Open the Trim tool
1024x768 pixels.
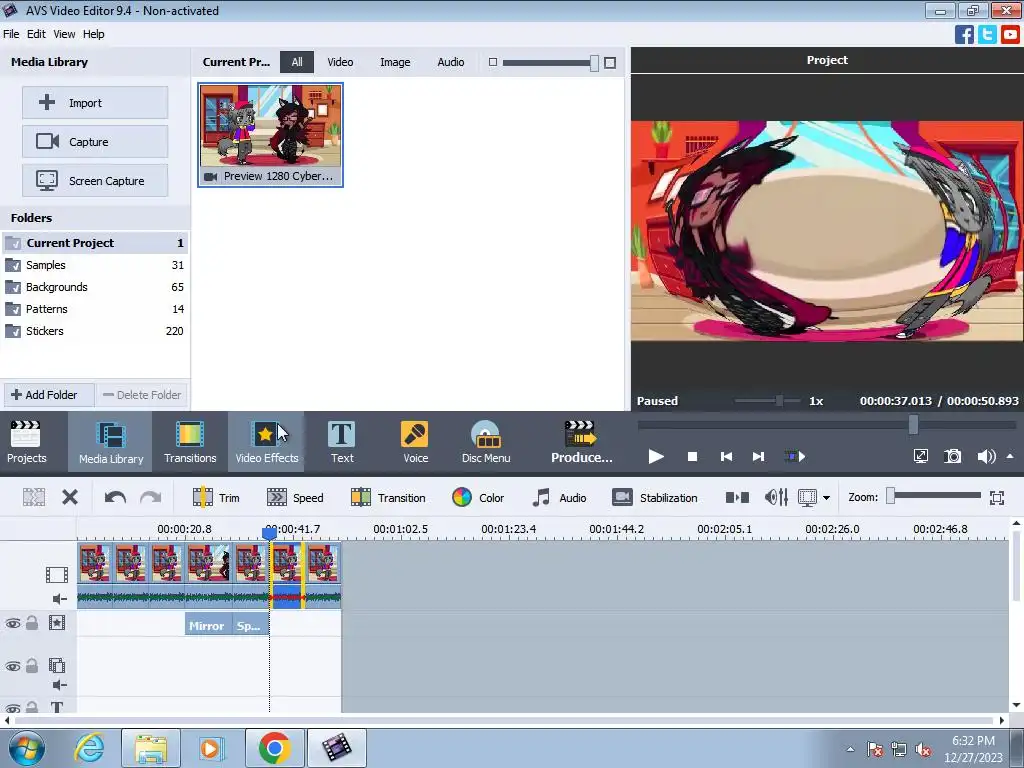[216, 498]
